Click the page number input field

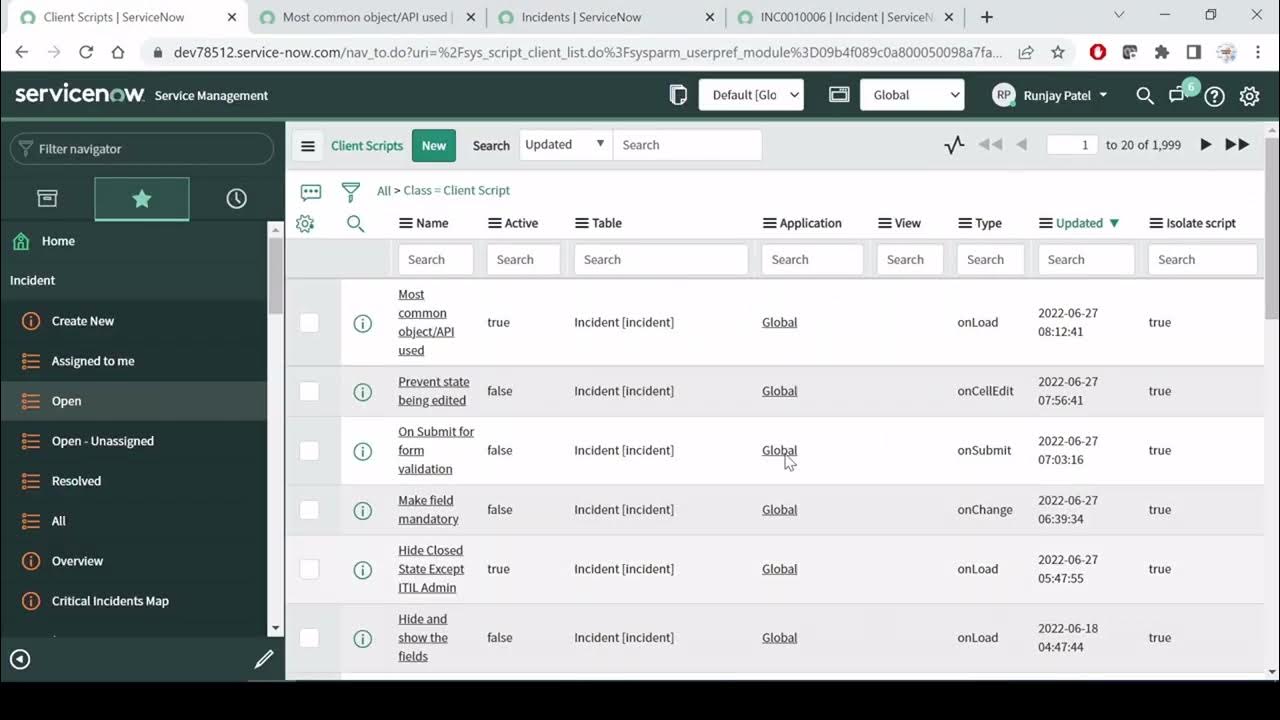coord(1072,145)
